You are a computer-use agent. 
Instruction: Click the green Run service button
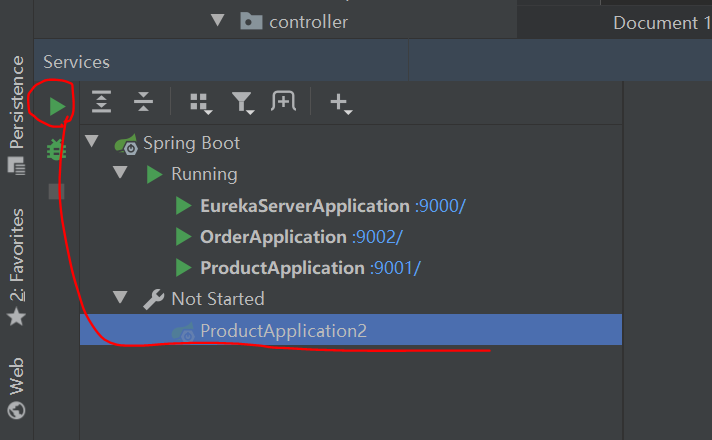[x=57, y=105]
